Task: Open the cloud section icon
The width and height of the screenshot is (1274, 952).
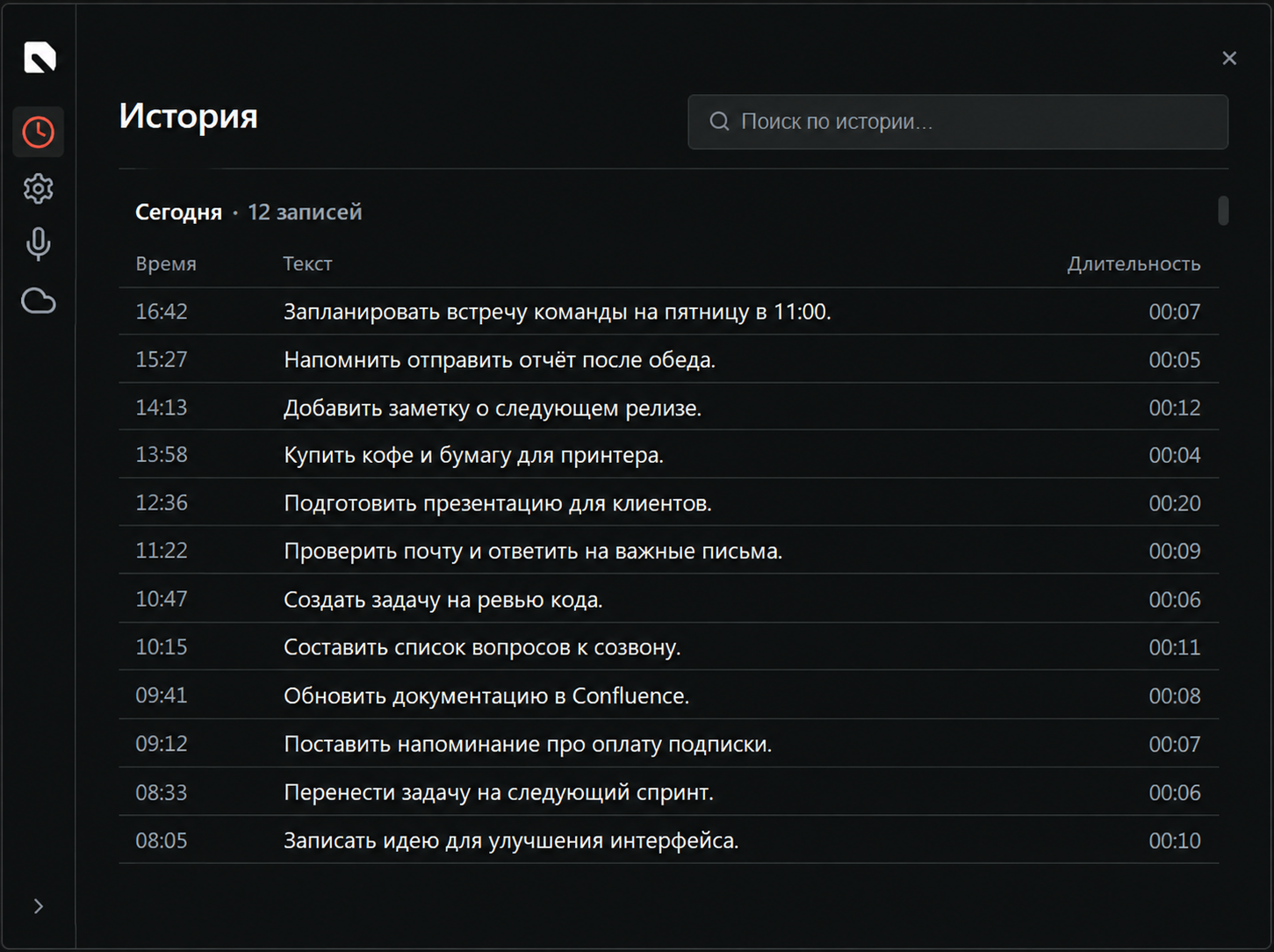Action: pos(39,301)
